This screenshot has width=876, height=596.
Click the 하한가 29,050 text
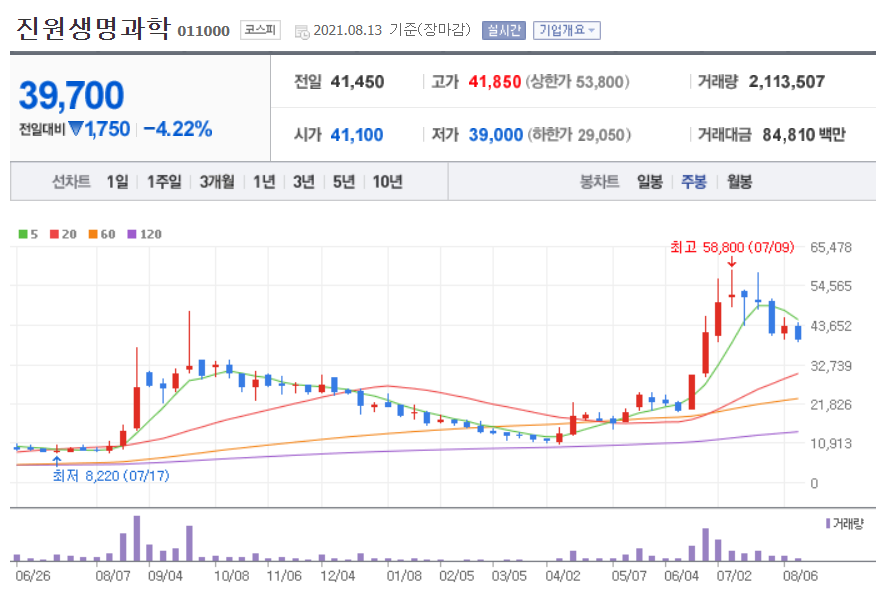tap(579, 135)
